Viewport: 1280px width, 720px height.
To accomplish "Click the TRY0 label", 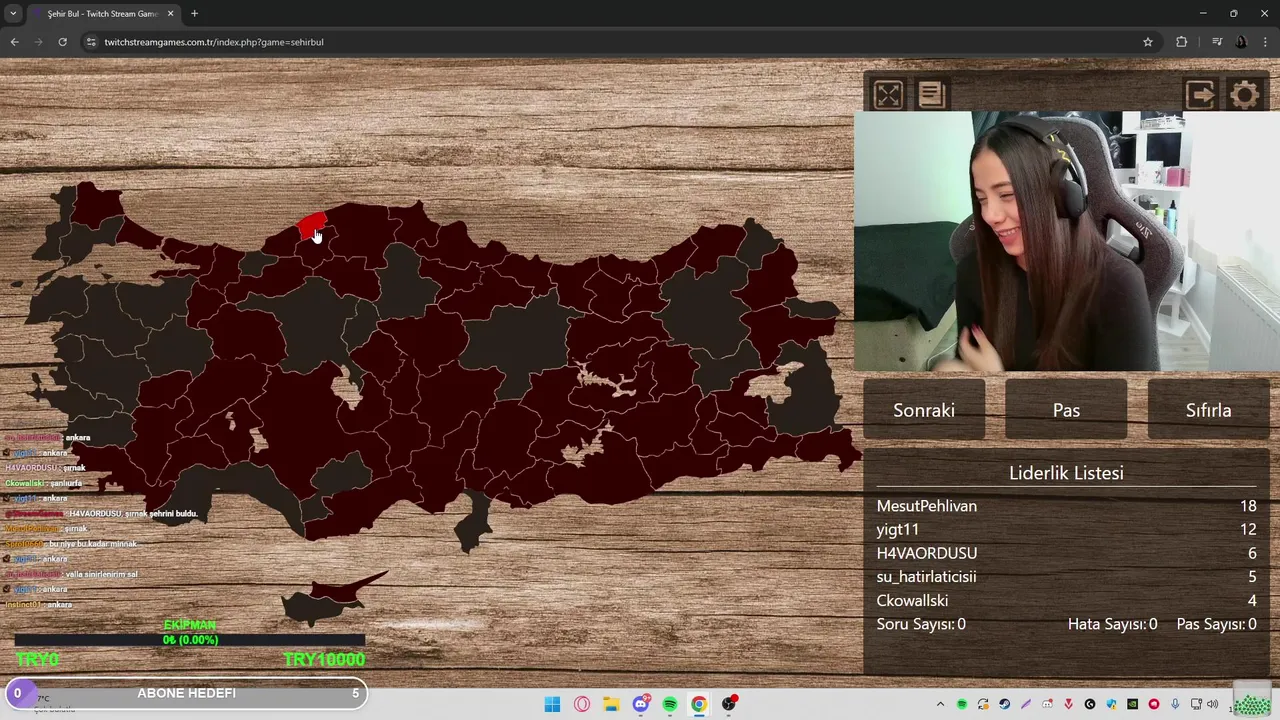I will [37, 659].
